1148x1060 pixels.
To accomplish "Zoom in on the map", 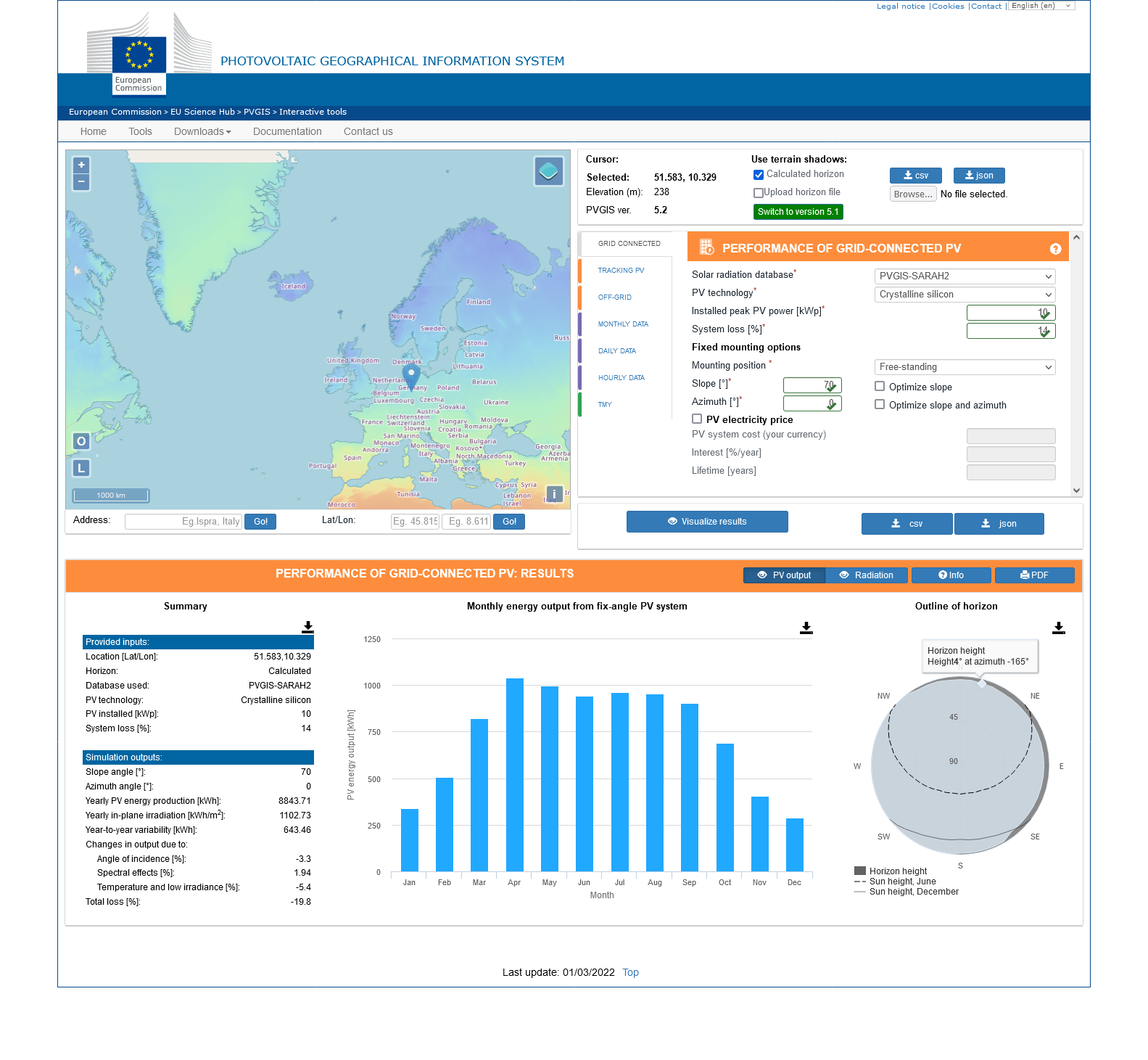I will 81,165.
